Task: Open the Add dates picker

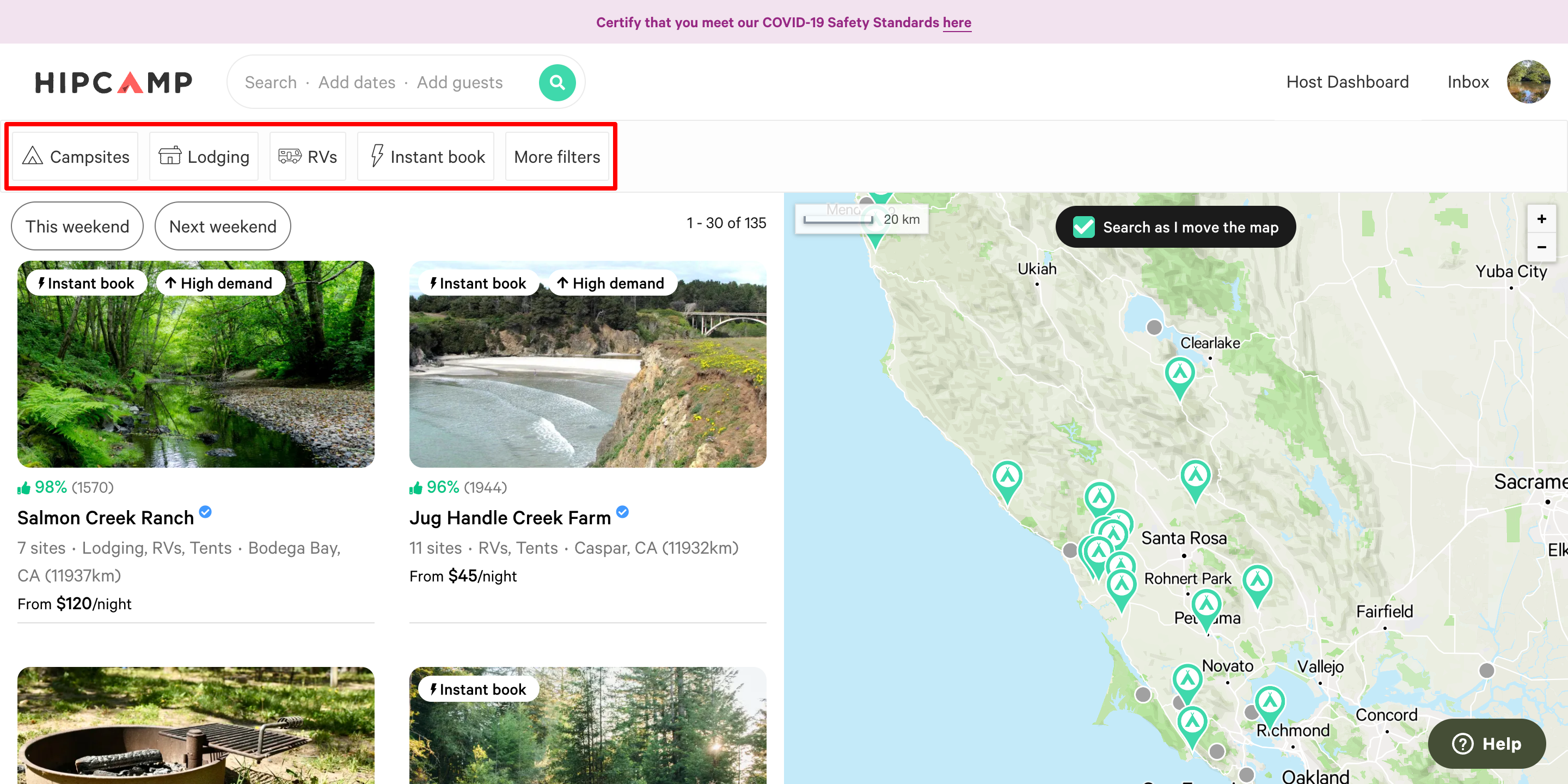Action: 357,82
